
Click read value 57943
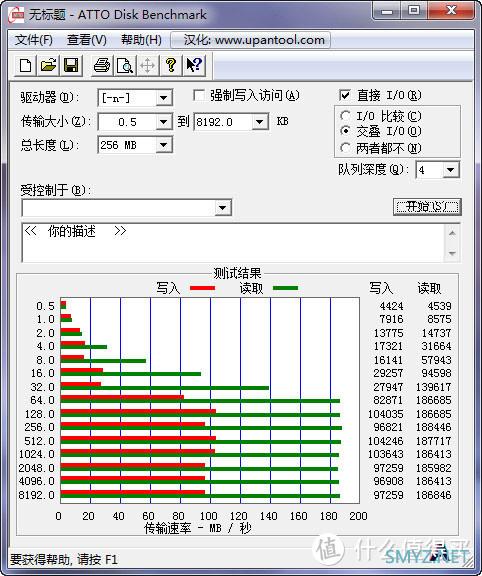(436, 360)
